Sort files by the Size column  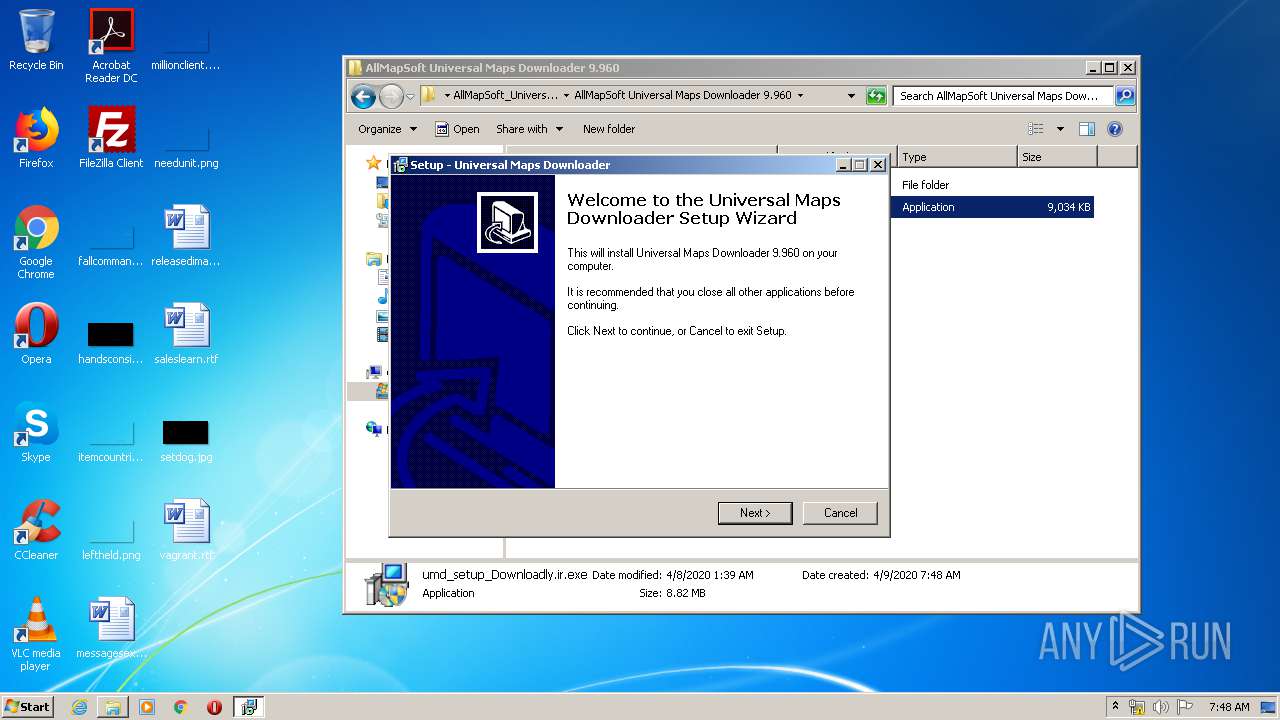(x=1057, y=157)
